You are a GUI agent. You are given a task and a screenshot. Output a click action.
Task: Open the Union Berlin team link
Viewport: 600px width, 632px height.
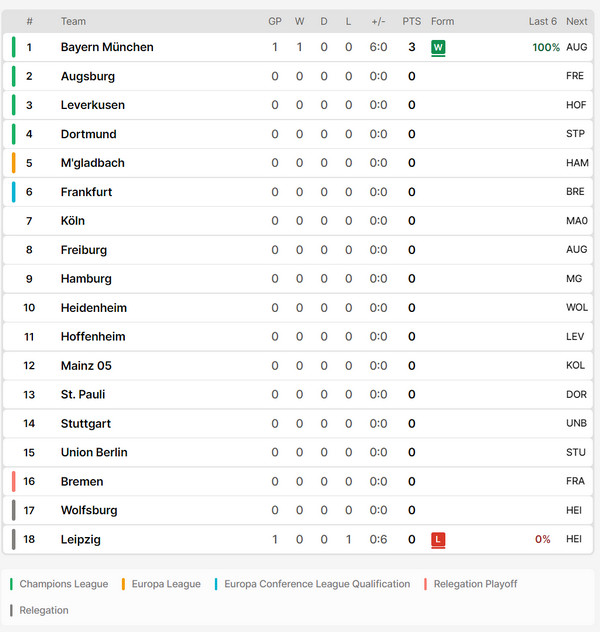coord(94,452)
